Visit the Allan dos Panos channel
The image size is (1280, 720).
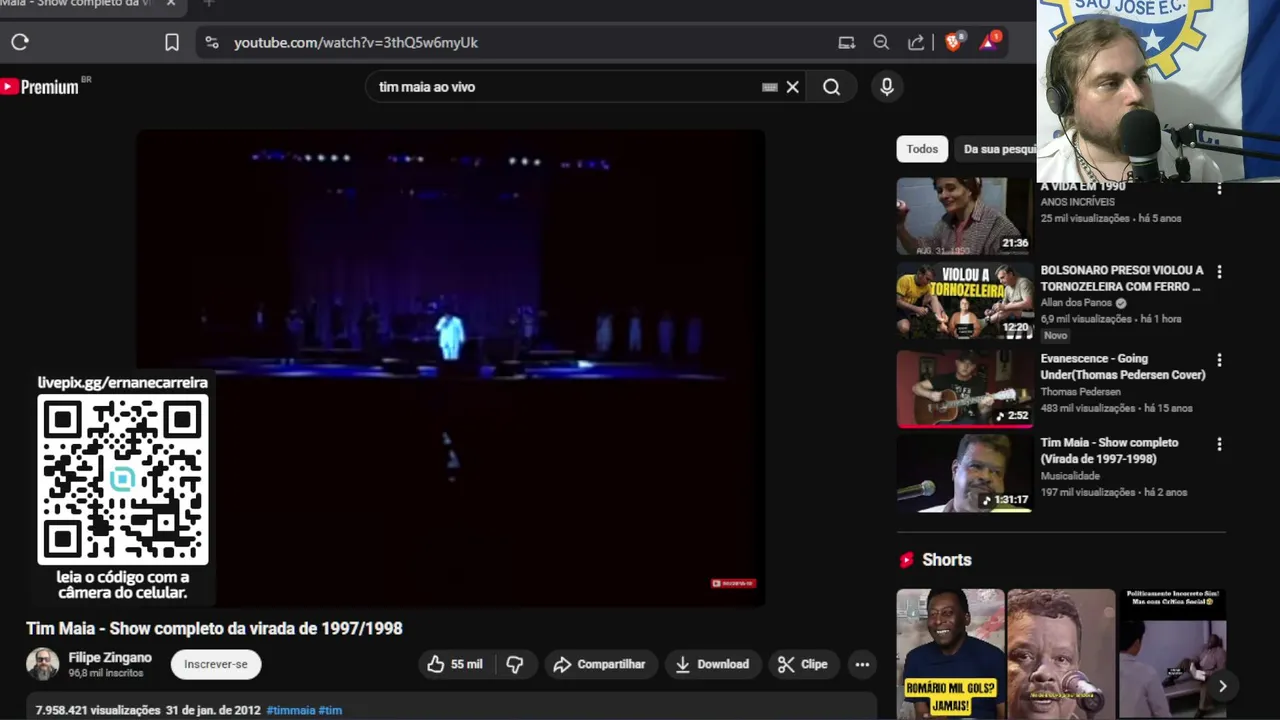point(1078,303)
